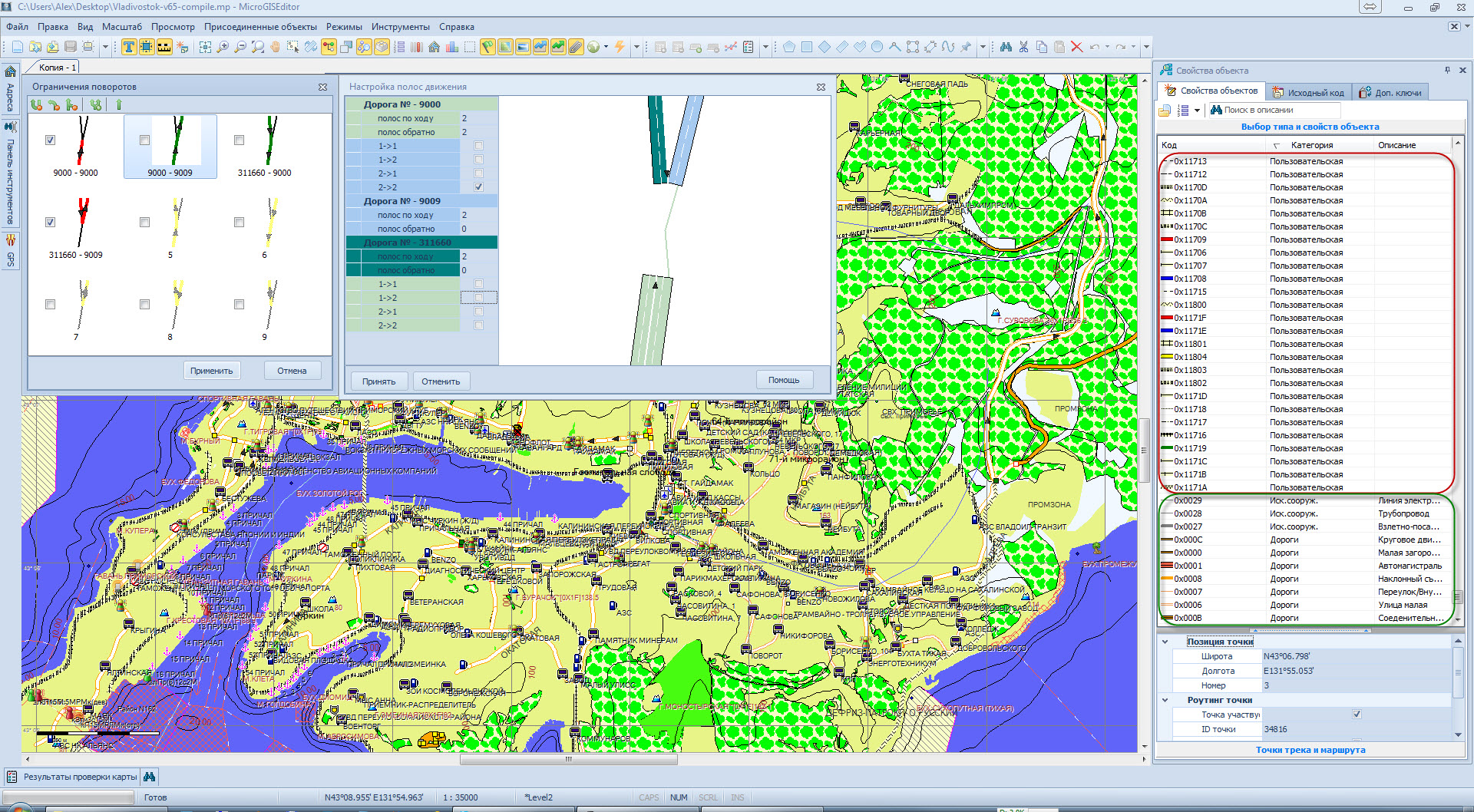
Task: Click the lightning bolt toolbar icon
Action: [619, 48]
